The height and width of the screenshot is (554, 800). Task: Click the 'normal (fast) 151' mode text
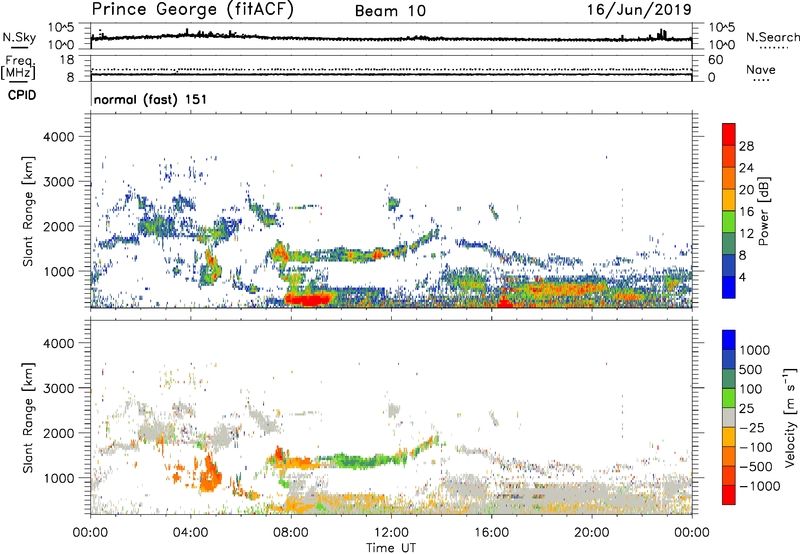(150, 99)
